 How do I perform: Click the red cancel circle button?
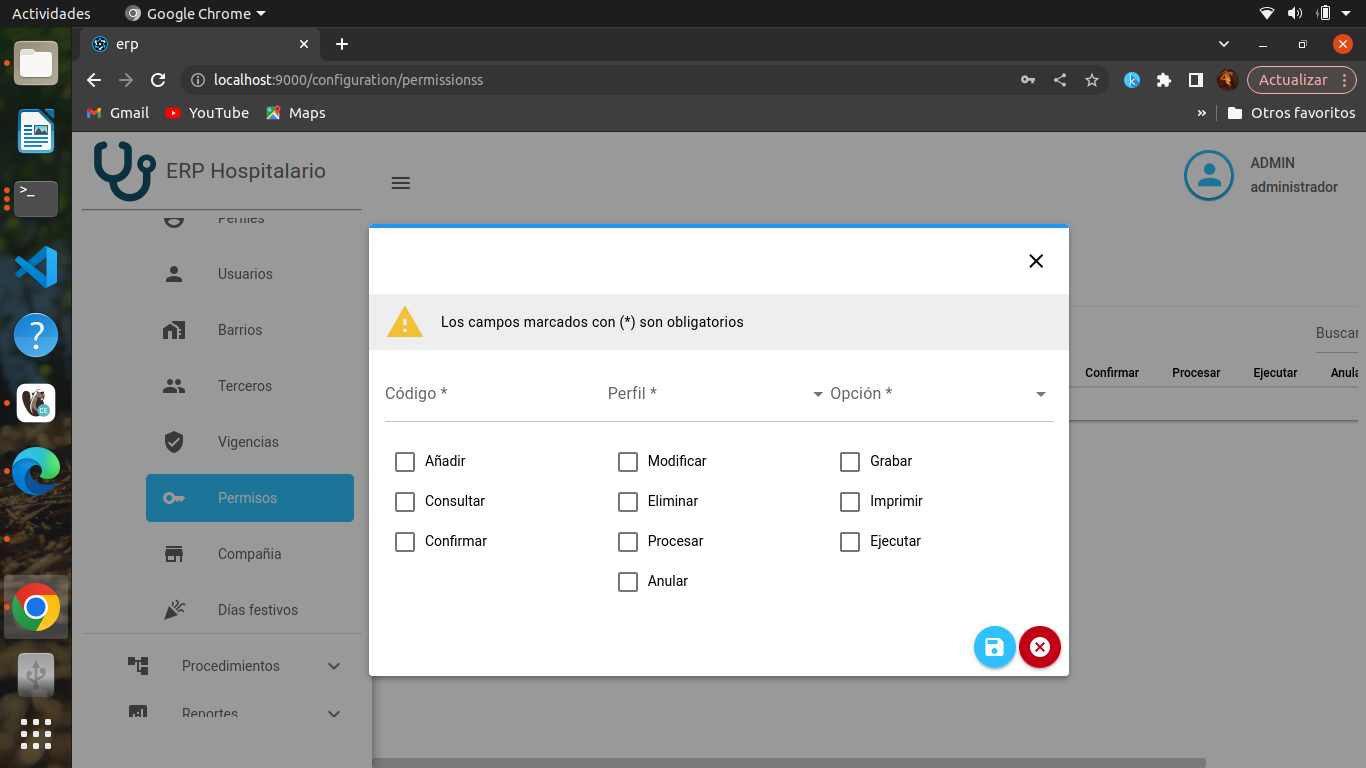pos(1040,647)
